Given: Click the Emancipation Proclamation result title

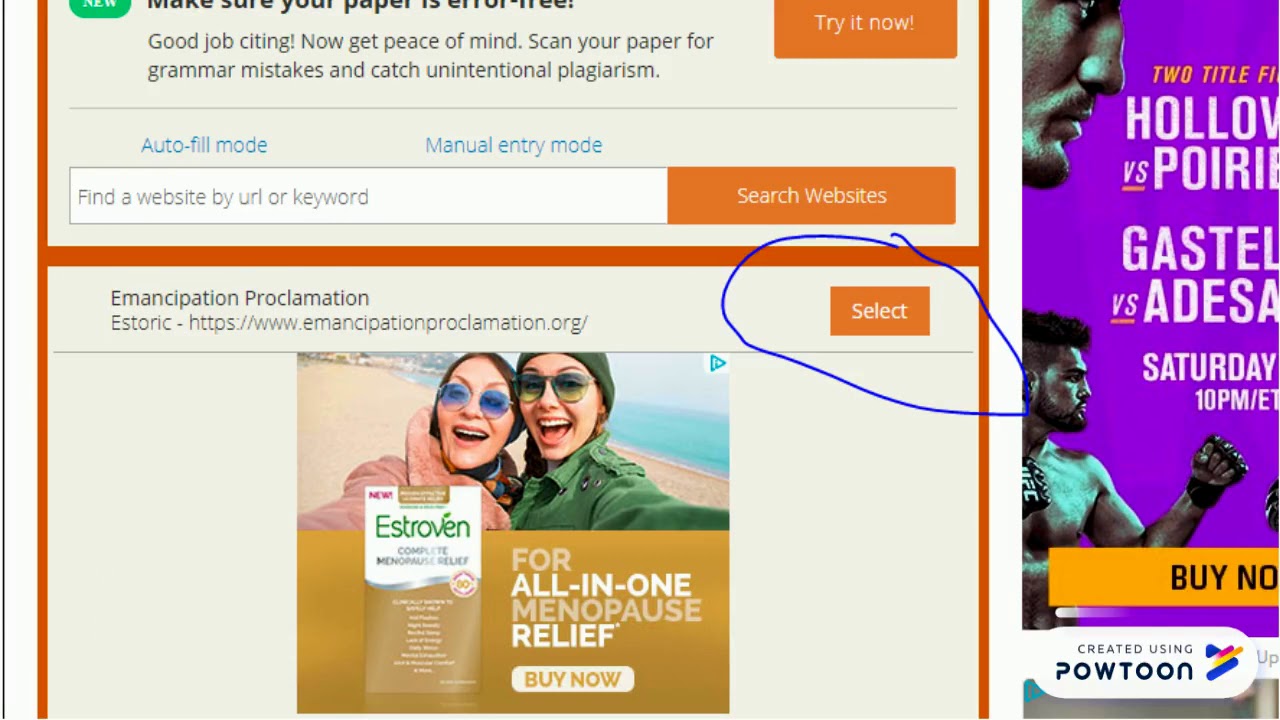Looking at the screenshot, I should (x=240, y=298).
